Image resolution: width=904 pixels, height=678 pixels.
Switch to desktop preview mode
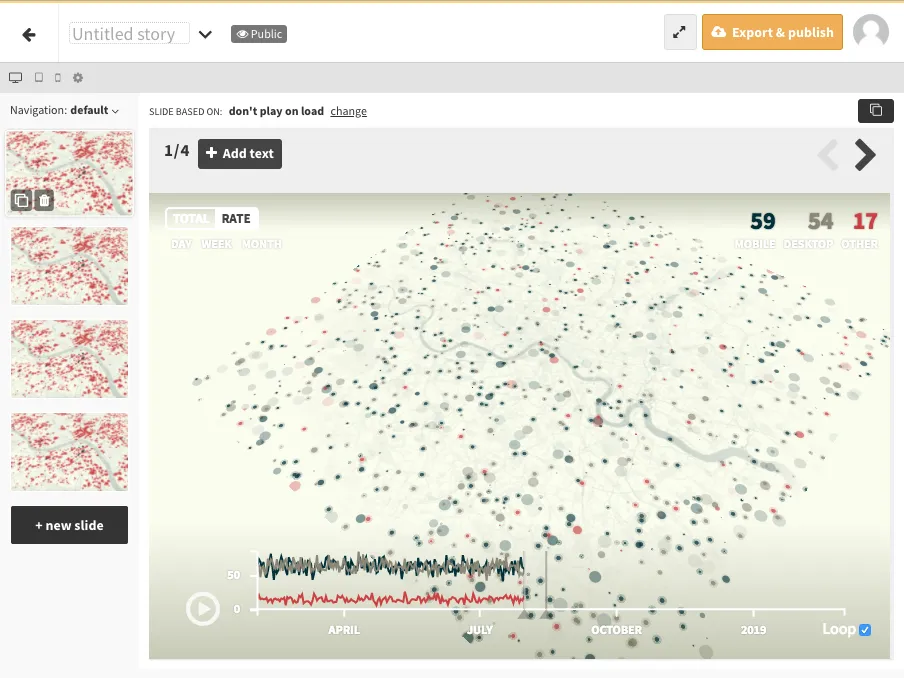15,77
